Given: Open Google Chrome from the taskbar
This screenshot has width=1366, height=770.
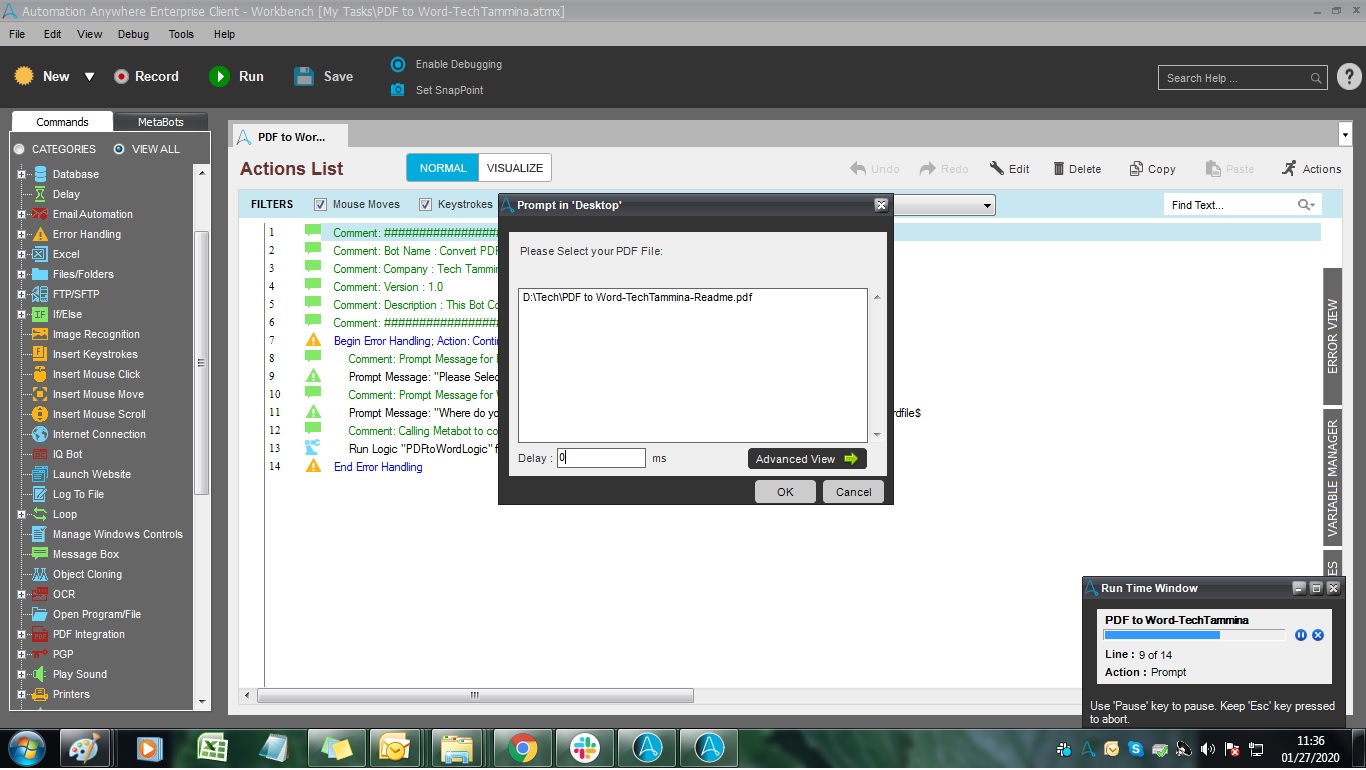Looking at the screenshot, I should click(x=522, y=747).
